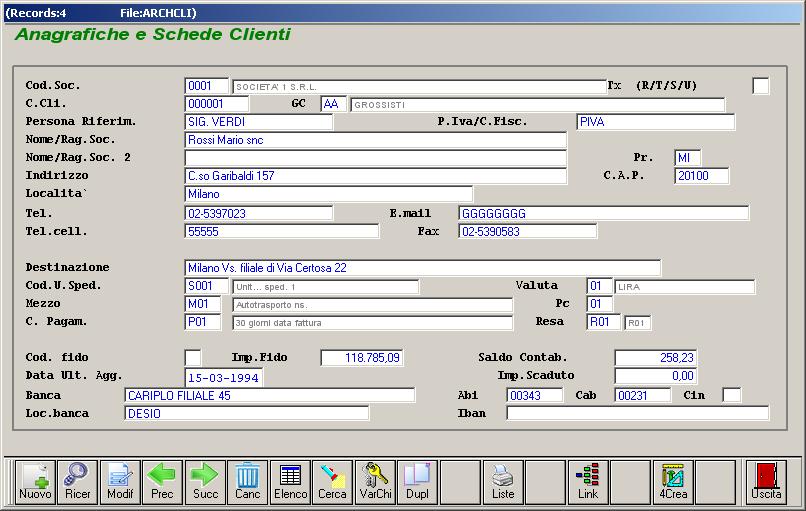Click the C. Pagam. field P01
The image size is (806, 511).
(x=203, y=322)
